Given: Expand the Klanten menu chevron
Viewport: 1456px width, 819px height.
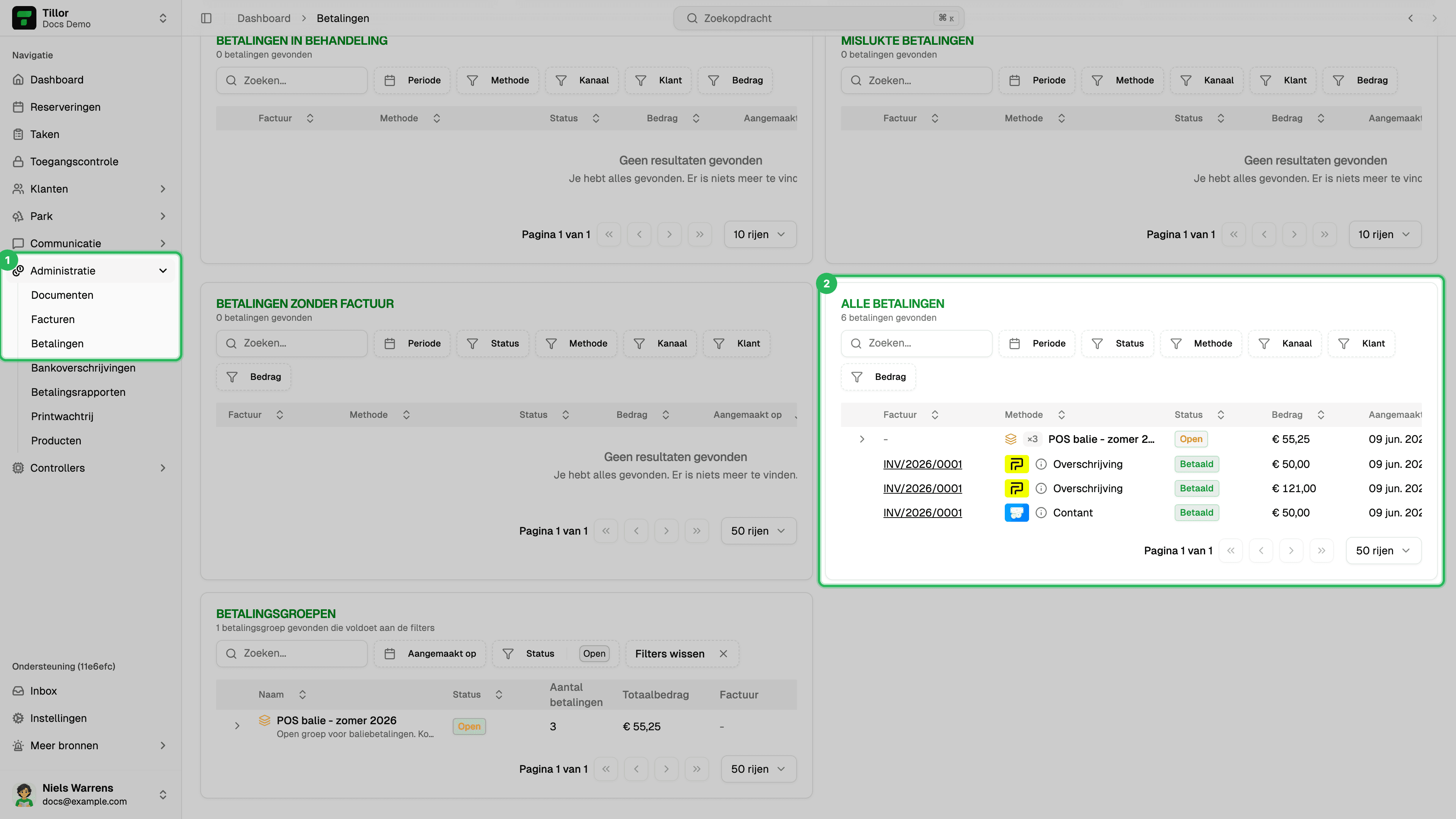Looking at the screenshot, I should (x=163, y=189).
